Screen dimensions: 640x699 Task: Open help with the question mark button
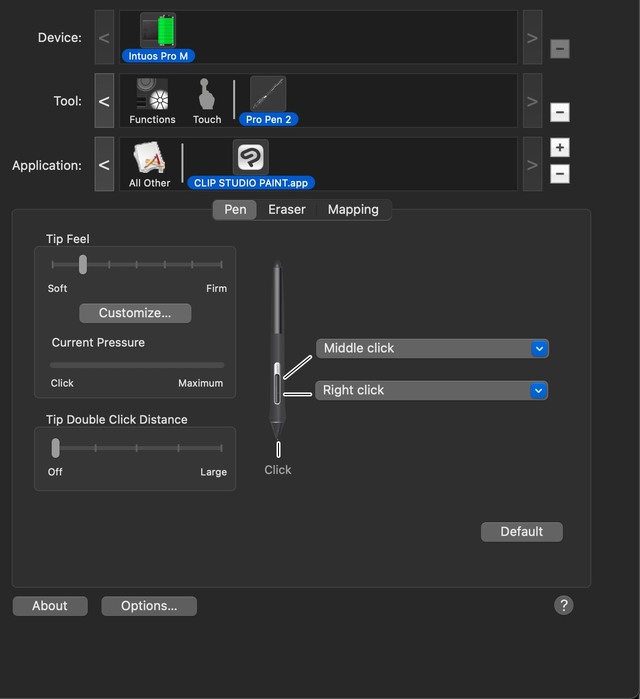[564, 605]
